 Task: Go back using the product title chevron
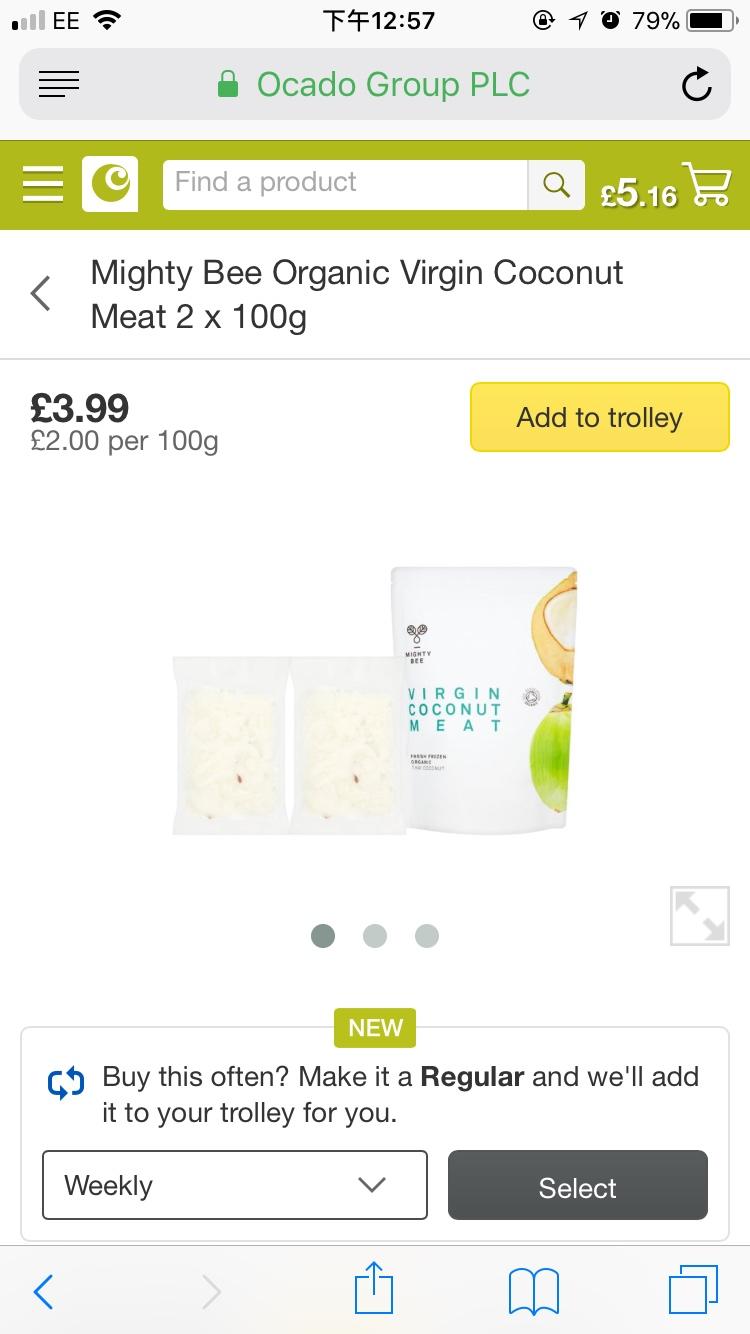(41, 294)
